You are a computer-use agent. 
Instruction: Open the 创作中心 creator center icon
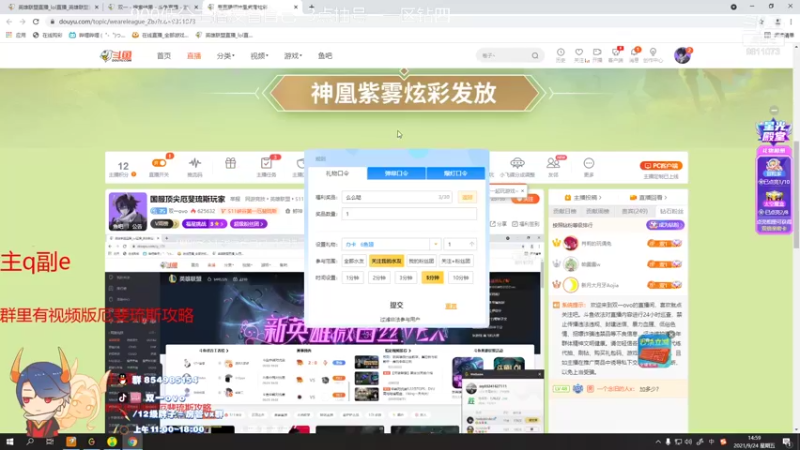coord(653,55)
